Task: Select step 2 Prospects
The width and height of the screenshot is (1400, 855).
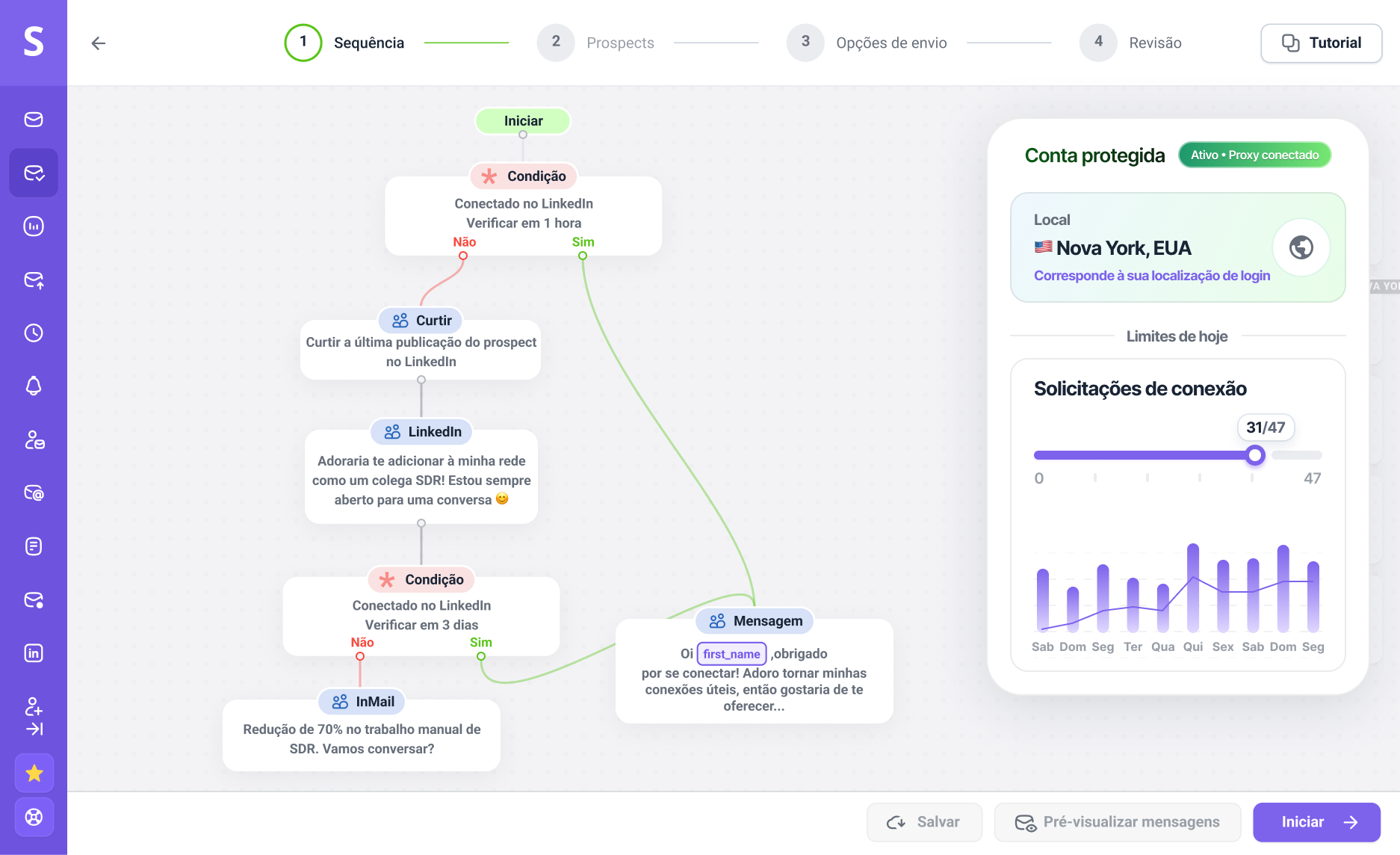Action: click(x=595, y=43)
